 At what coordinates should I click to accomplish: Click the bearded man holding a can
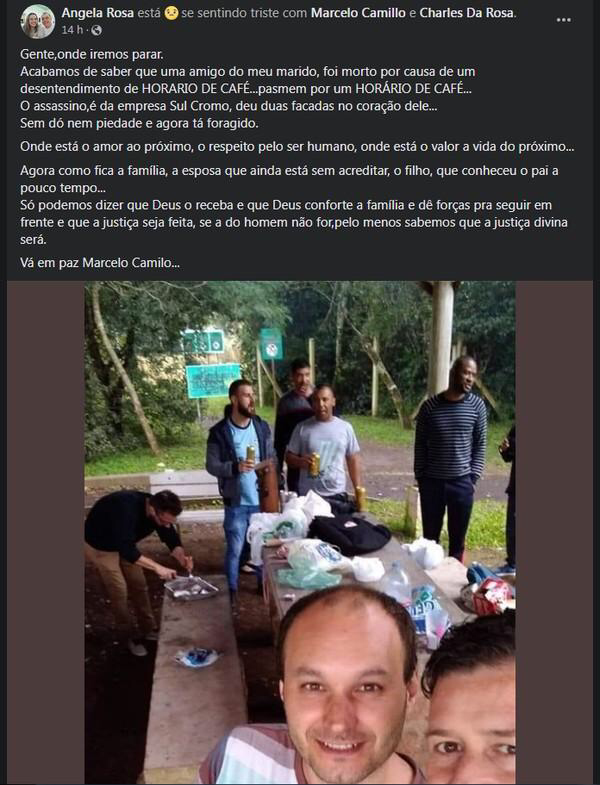(x=240, y=481)
